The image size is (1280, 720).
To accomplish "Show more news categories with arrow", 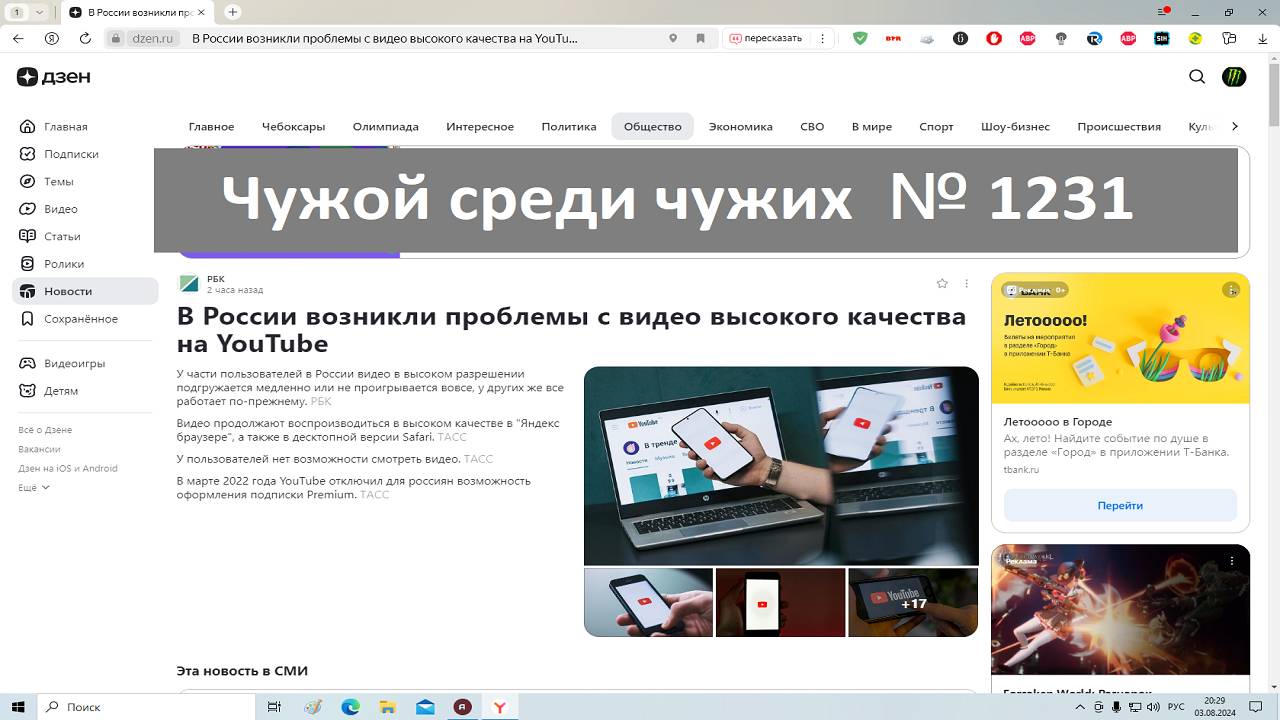I will [x=1235, y=126].
